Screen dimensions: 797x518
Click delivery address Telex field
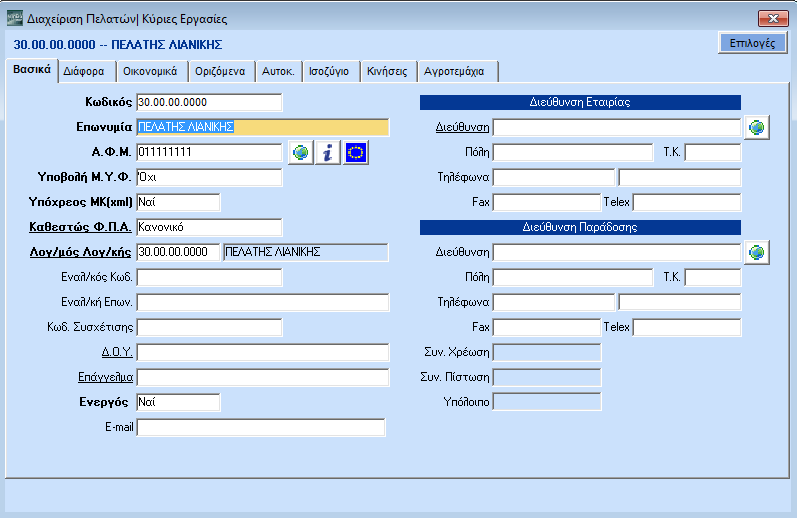coord(687,327)
